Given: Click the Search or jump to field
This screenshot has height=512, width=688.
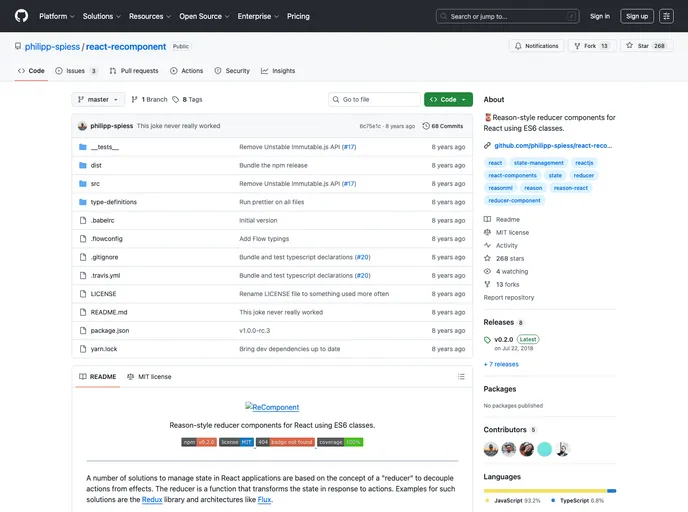Looking at the screenshot, I should [507, 16].
